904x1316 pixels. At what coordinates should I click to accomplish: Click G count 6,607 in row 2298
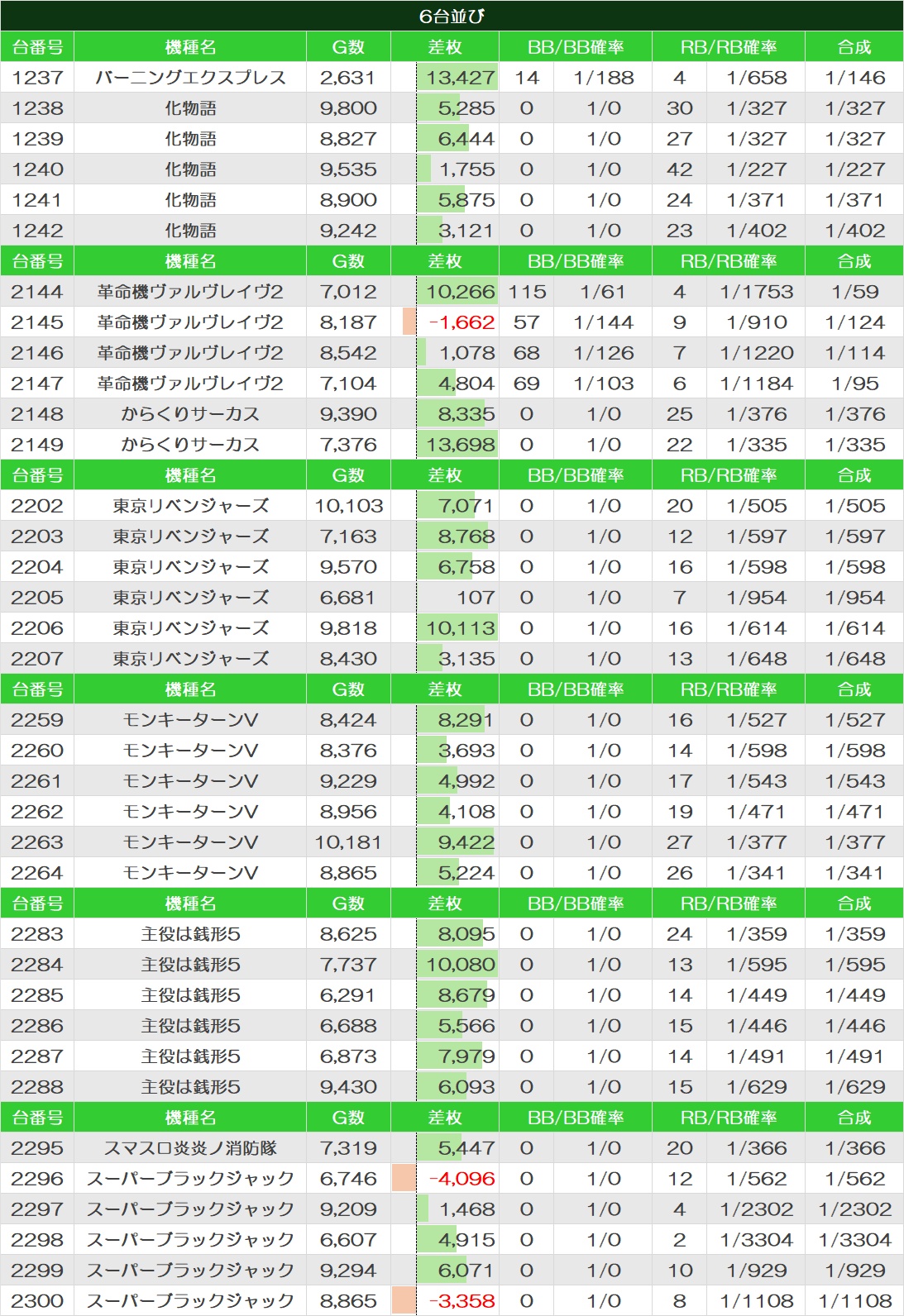[348, 1240]
